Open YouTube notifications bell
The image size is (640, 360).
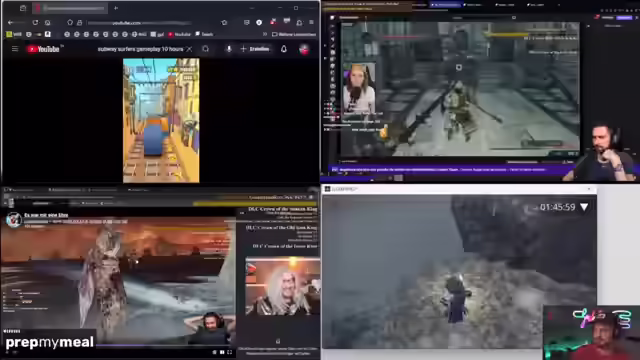[284, 49]
